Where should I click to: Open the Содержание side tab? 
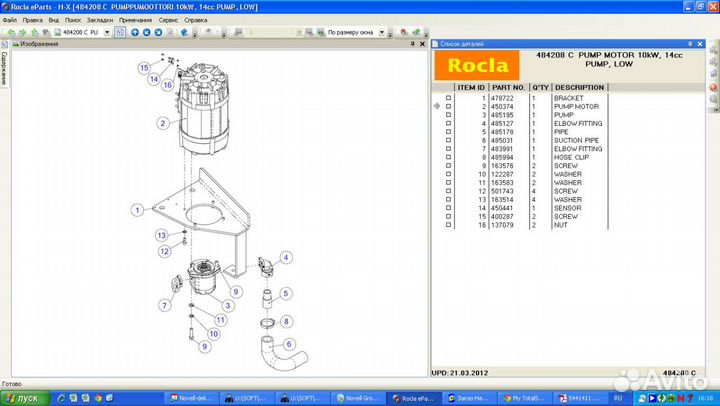(4, 69)
